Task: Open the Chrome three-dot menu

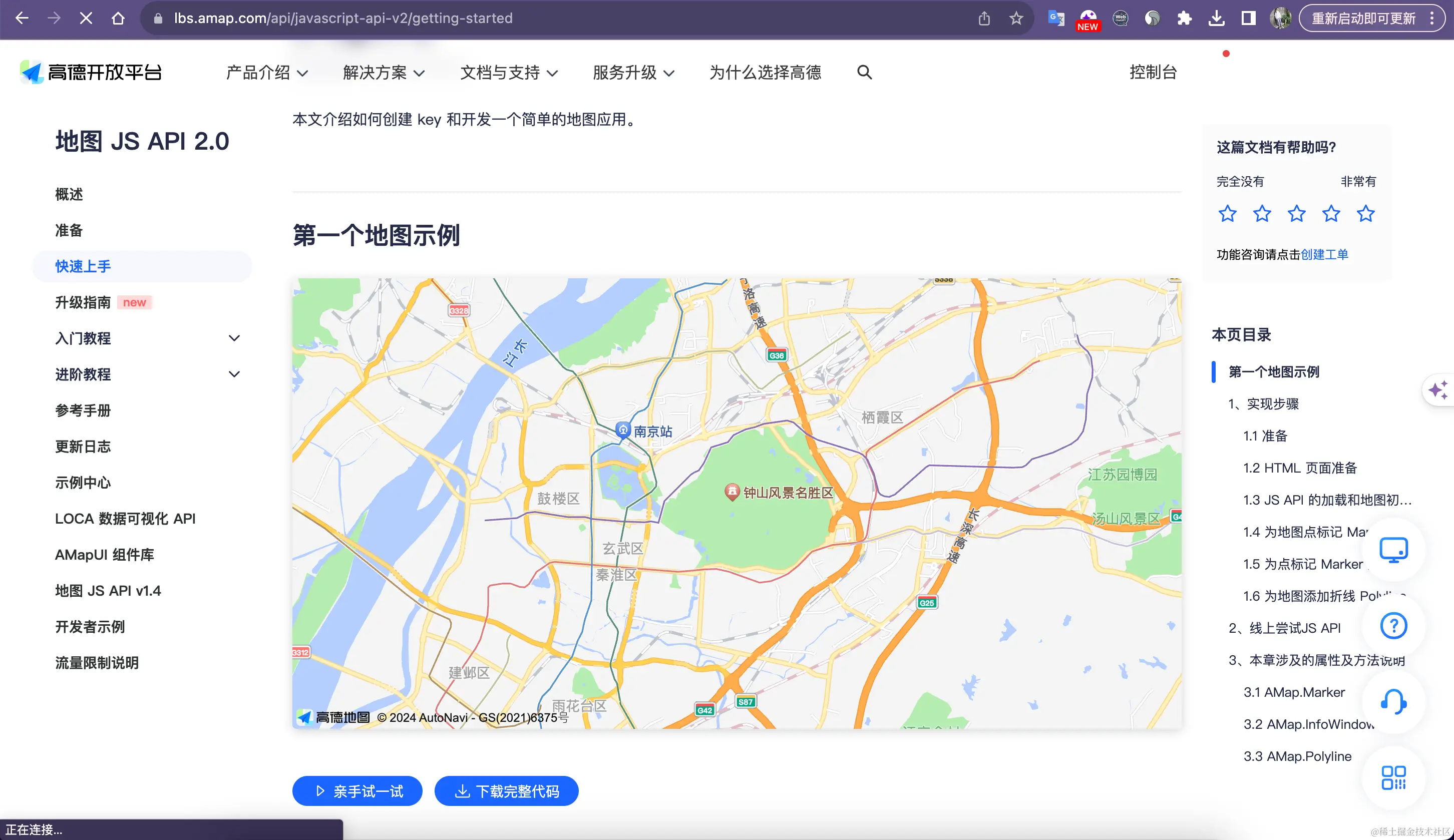Action: coord(1432,19)
